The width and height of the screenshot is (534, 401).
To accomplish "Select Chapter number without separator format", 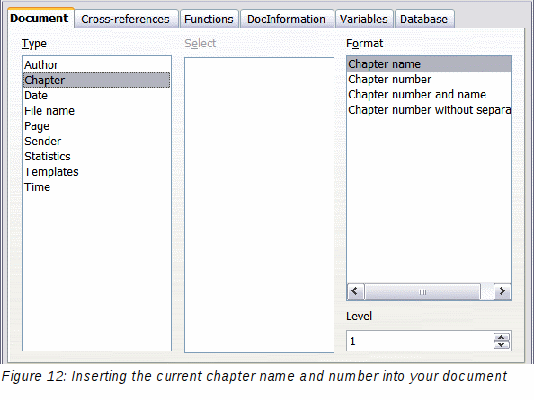I will click(429, 110).
